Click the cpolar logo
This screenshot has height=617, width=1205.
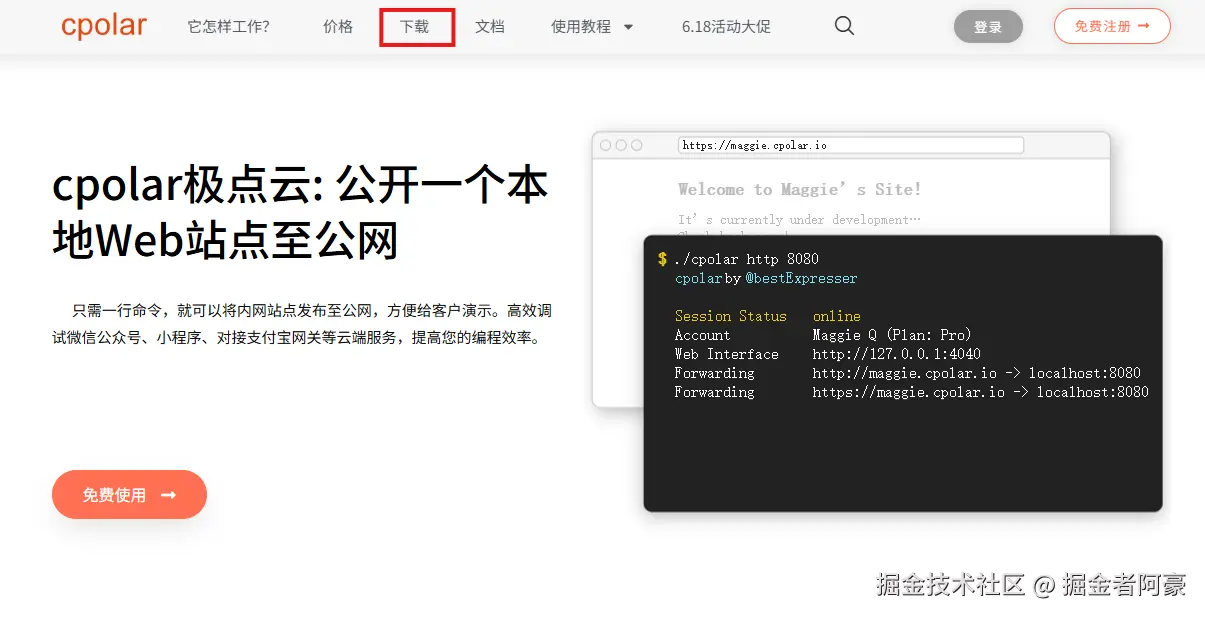coord(103,27)
